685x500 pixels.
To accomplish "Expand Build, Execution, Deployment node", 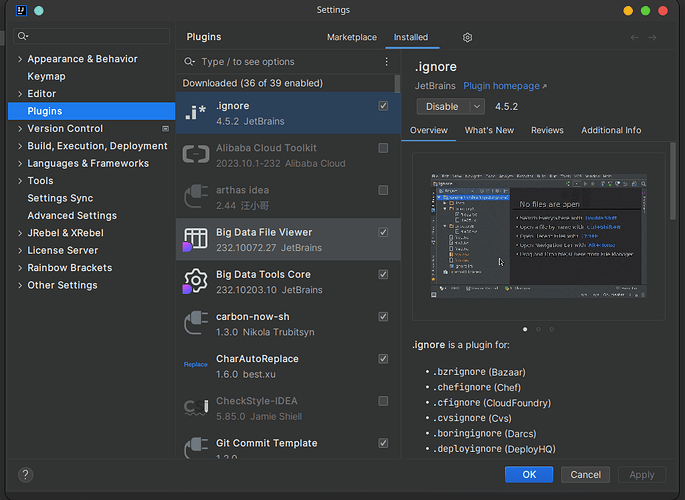I will pos(20,146).
